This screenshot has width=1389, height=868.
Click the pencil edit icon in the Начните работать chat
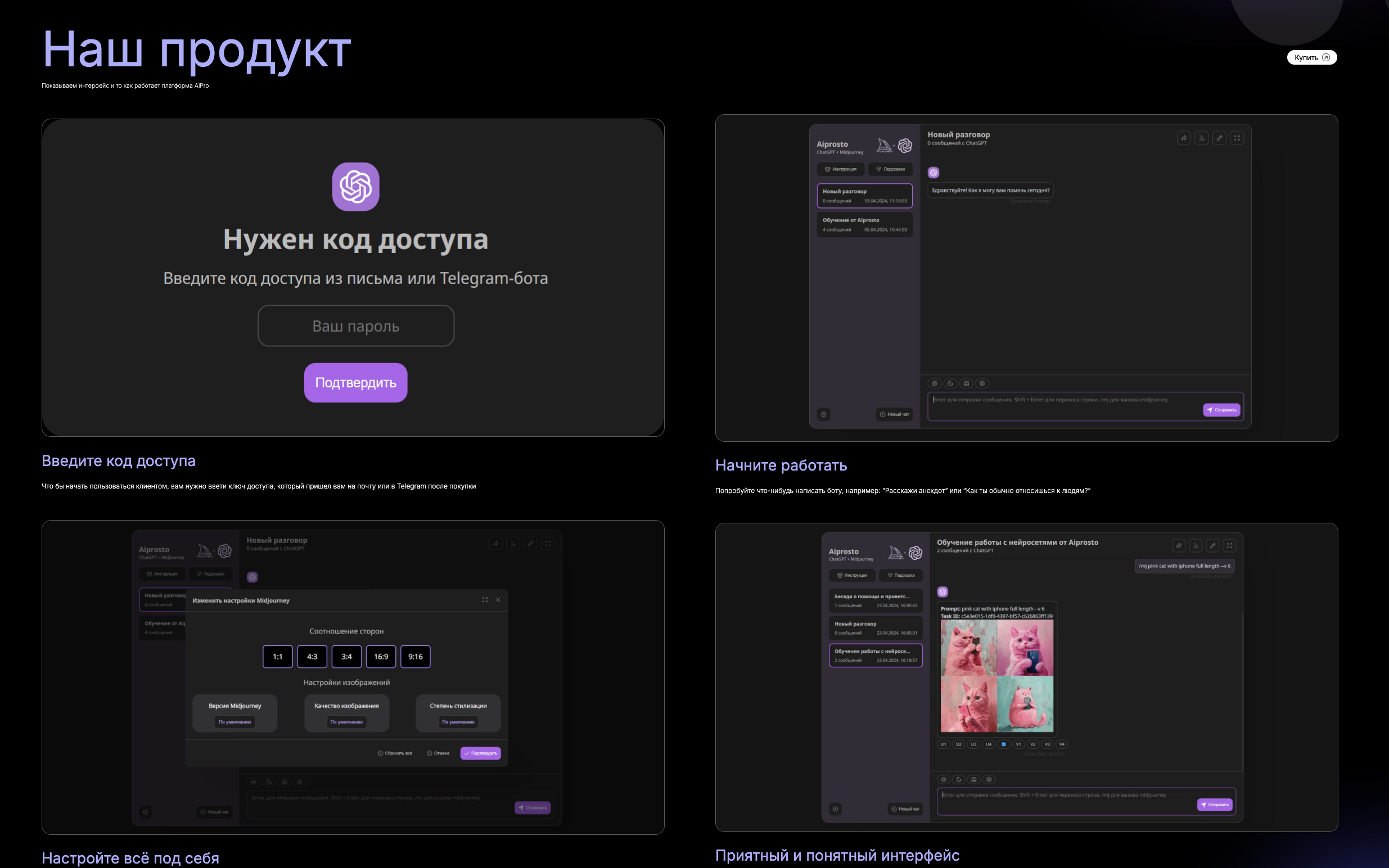point(1219,138)
